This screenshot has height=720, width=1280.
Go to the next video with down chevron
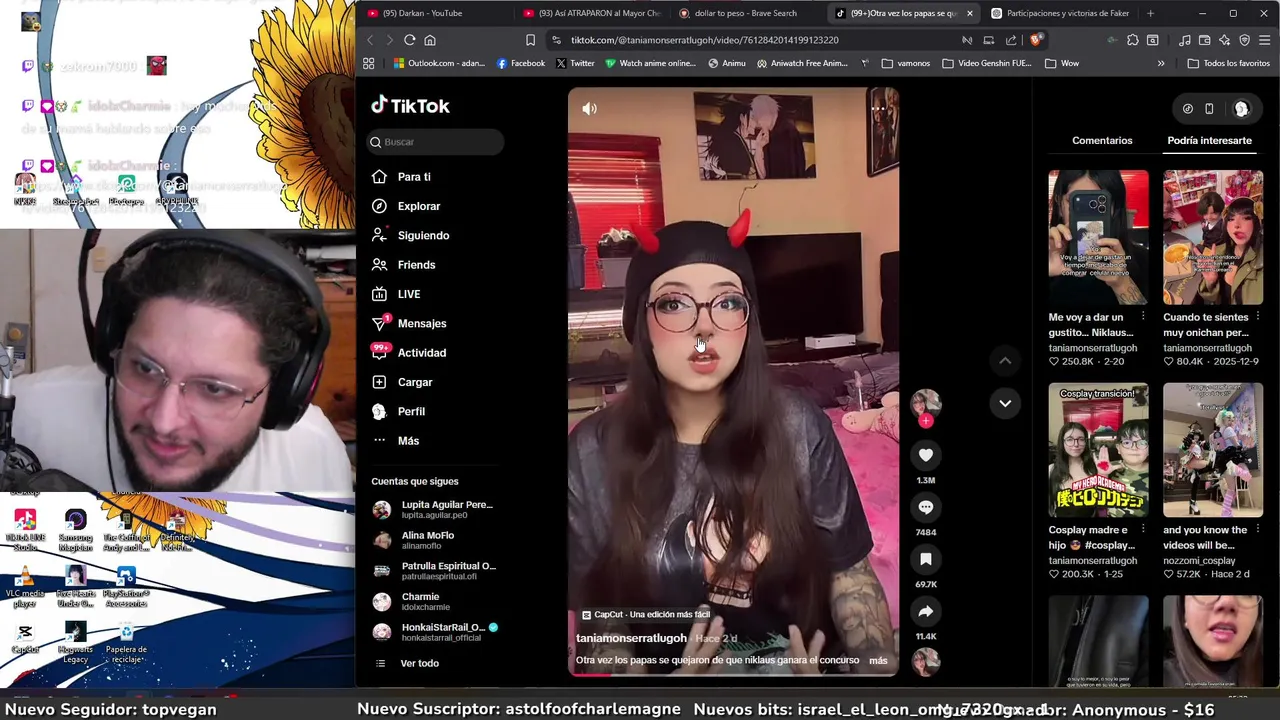1005,403
